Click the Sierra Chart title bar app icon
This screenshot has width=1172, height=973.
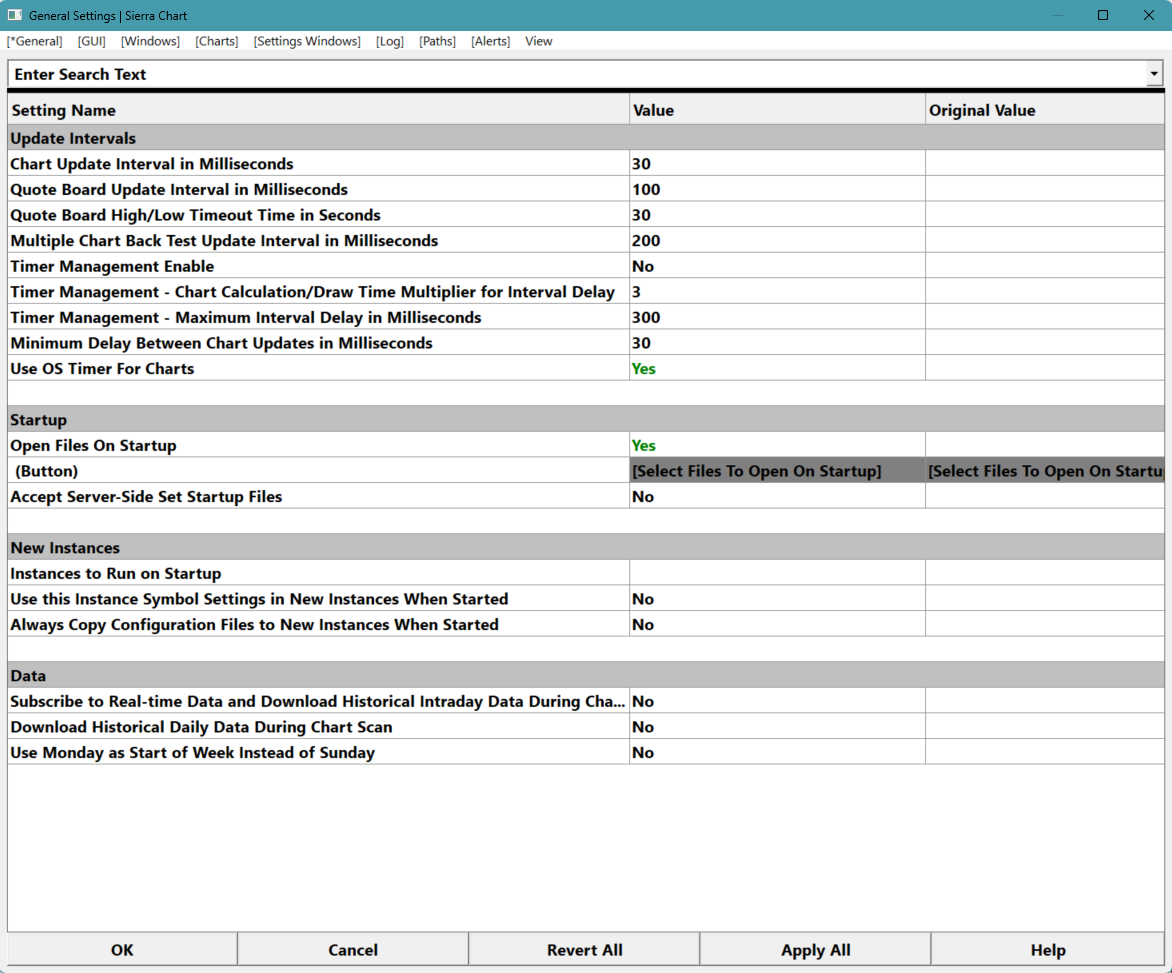tap(15, 15)
